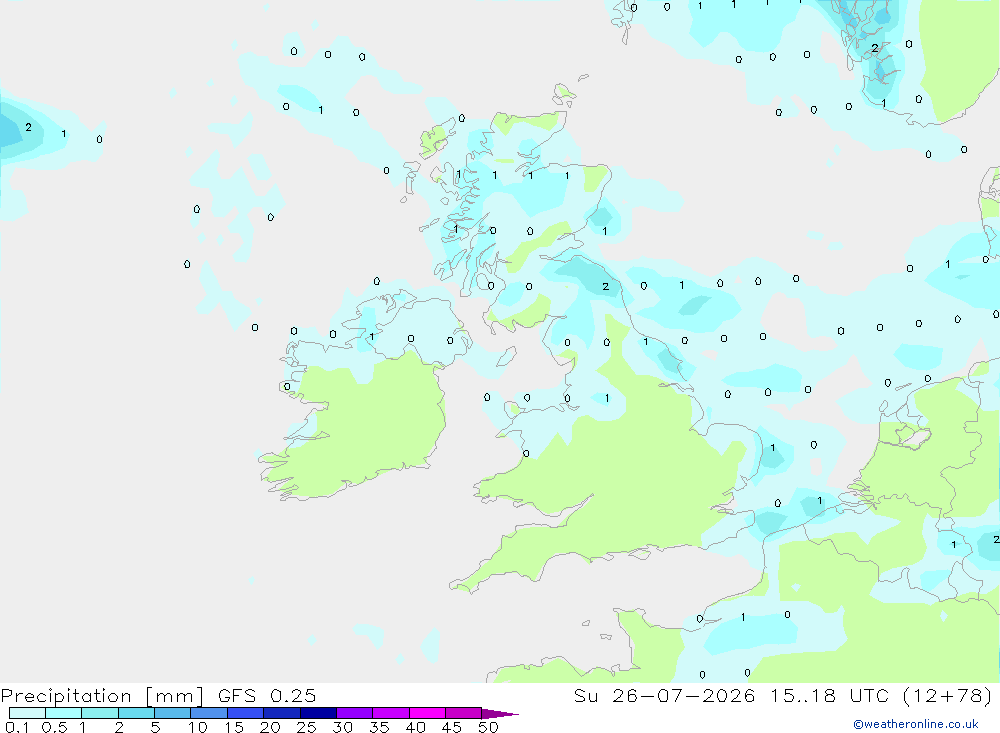The height and width of the screenshot is (733, 1000).
Task: Click the 45–50 mm legend swatch
Action: (x=464, y=713)
